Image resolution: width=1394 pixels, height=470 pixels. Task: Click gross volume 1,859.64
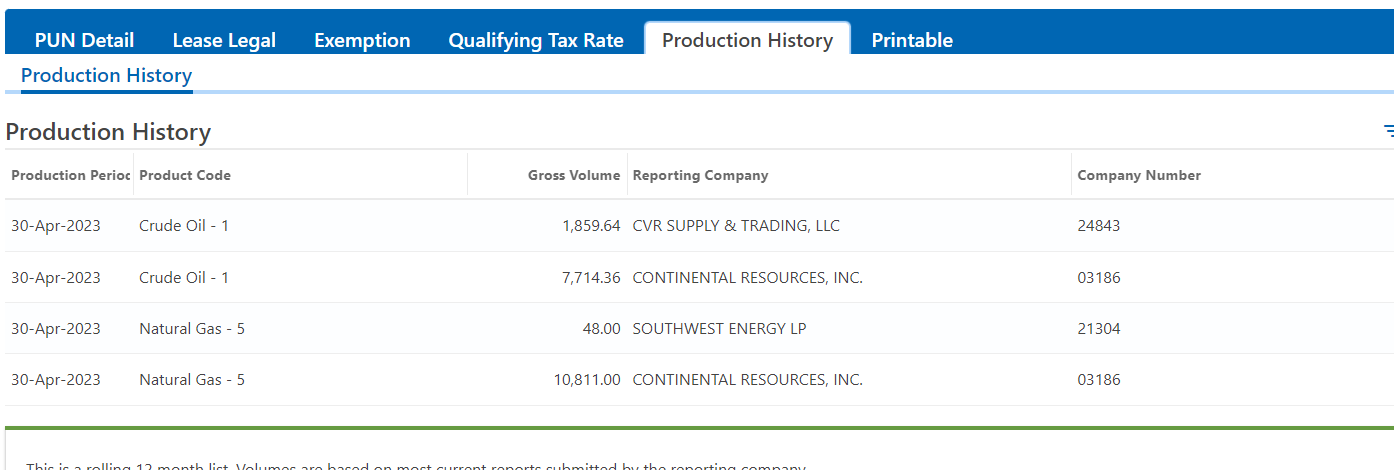pyautogui.click(x=591, y=226)
